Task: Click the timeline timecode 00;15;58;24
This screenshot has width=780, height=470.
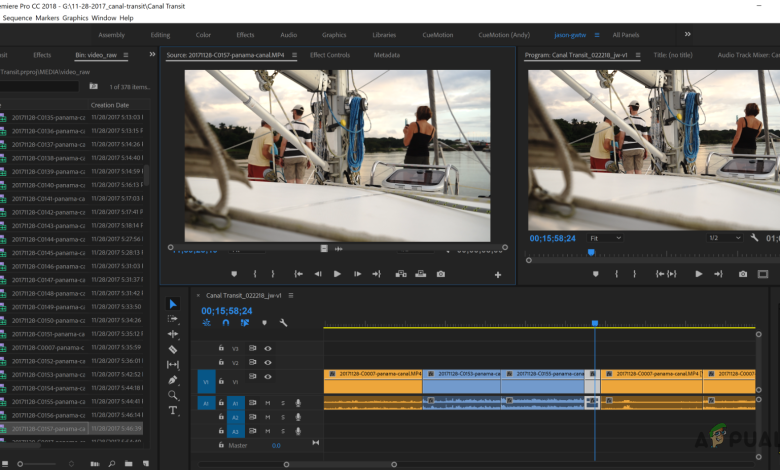Action: coord(225,310)
